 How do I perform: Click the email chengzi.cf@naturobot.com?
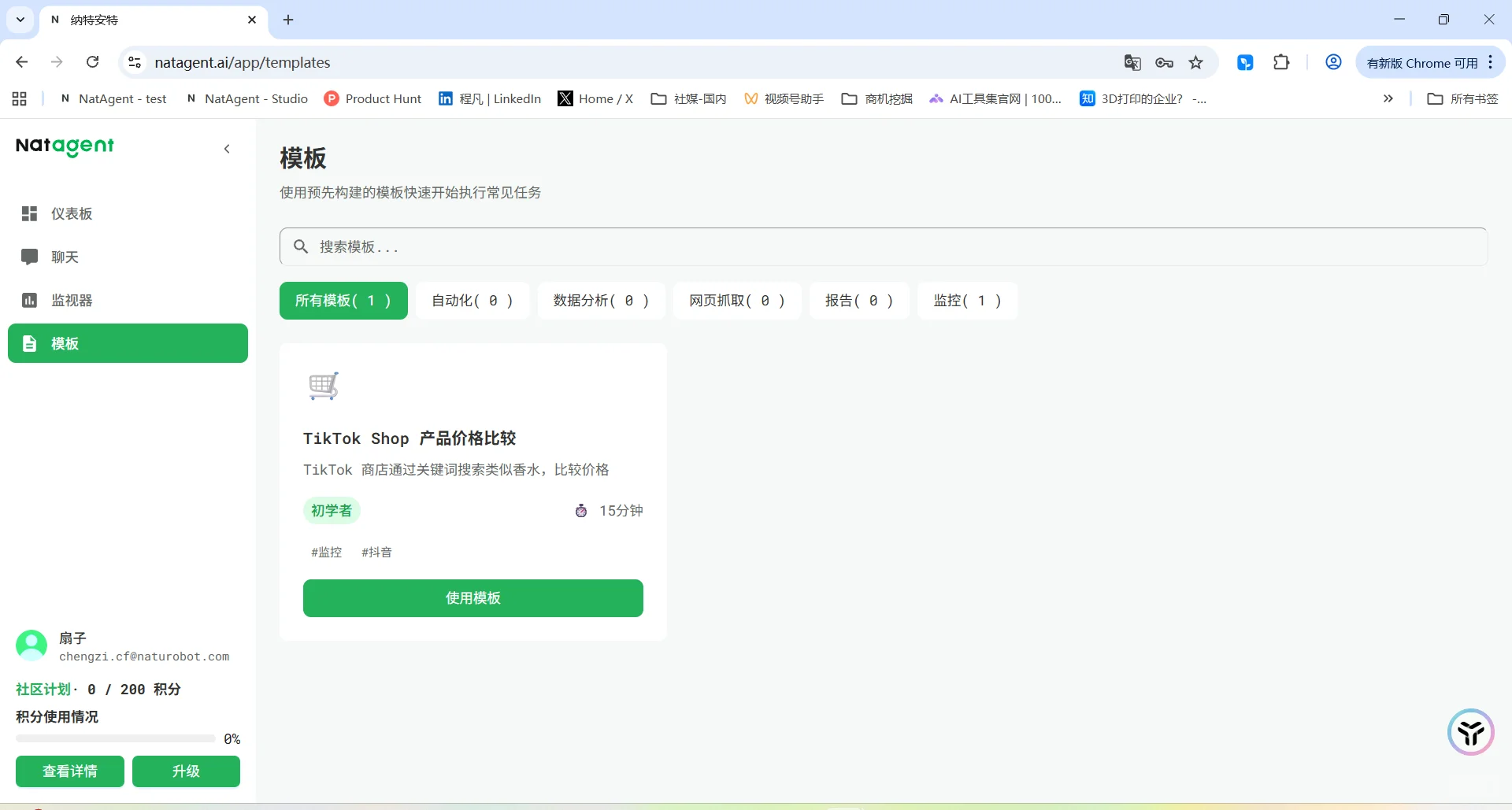144,657
